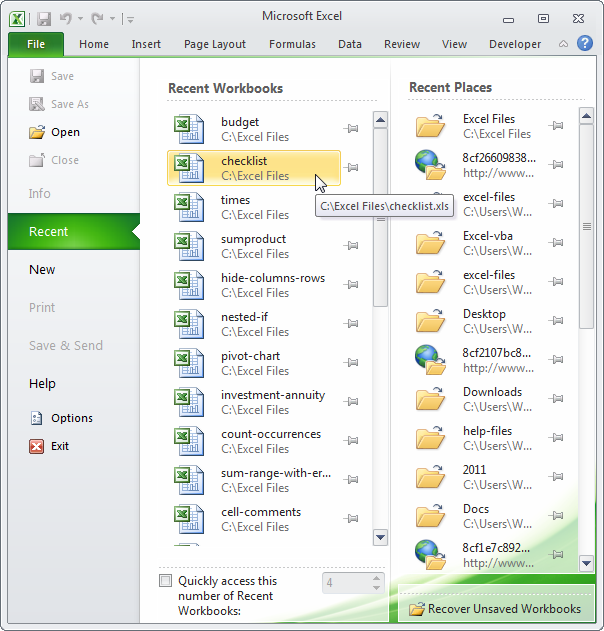Switch to the Page Layout tab

214,44
